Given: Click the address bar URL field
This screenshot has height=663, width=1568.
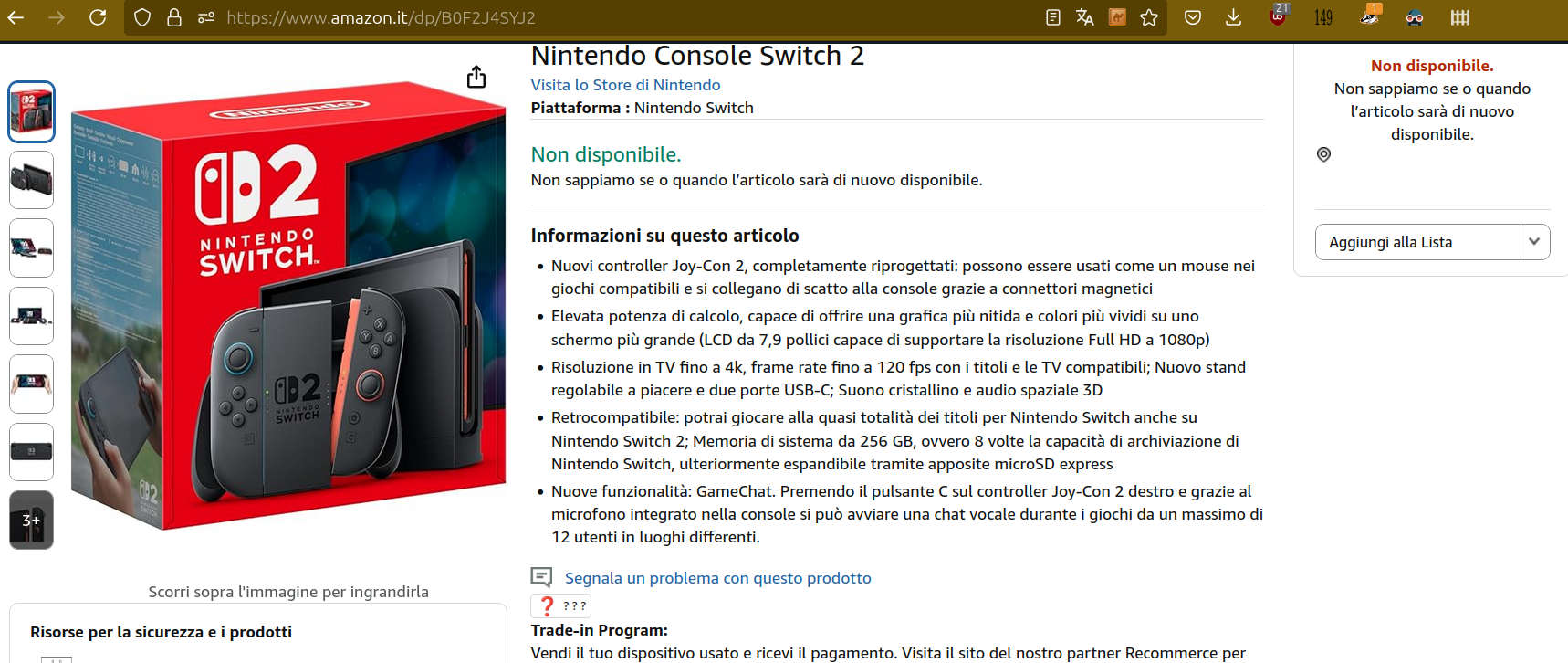Looking at the screenshot, I should [630, 17].
